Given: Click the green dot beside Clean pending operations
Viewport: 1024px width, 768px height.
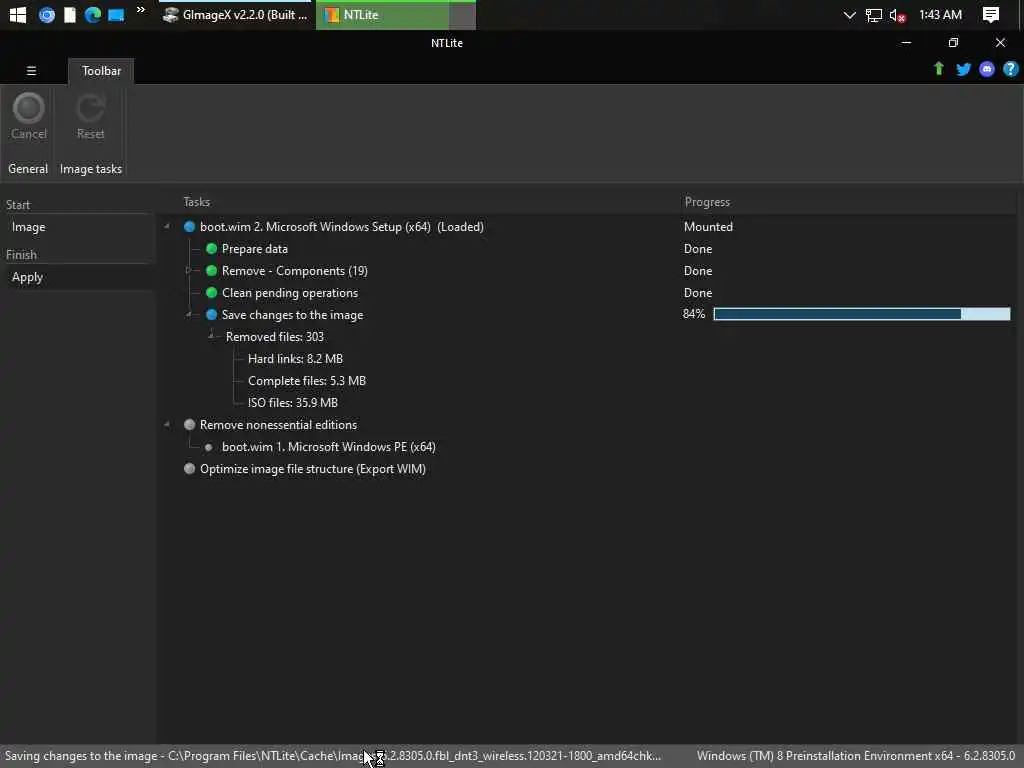Looking at the screenshot, I should coord(211,293).
